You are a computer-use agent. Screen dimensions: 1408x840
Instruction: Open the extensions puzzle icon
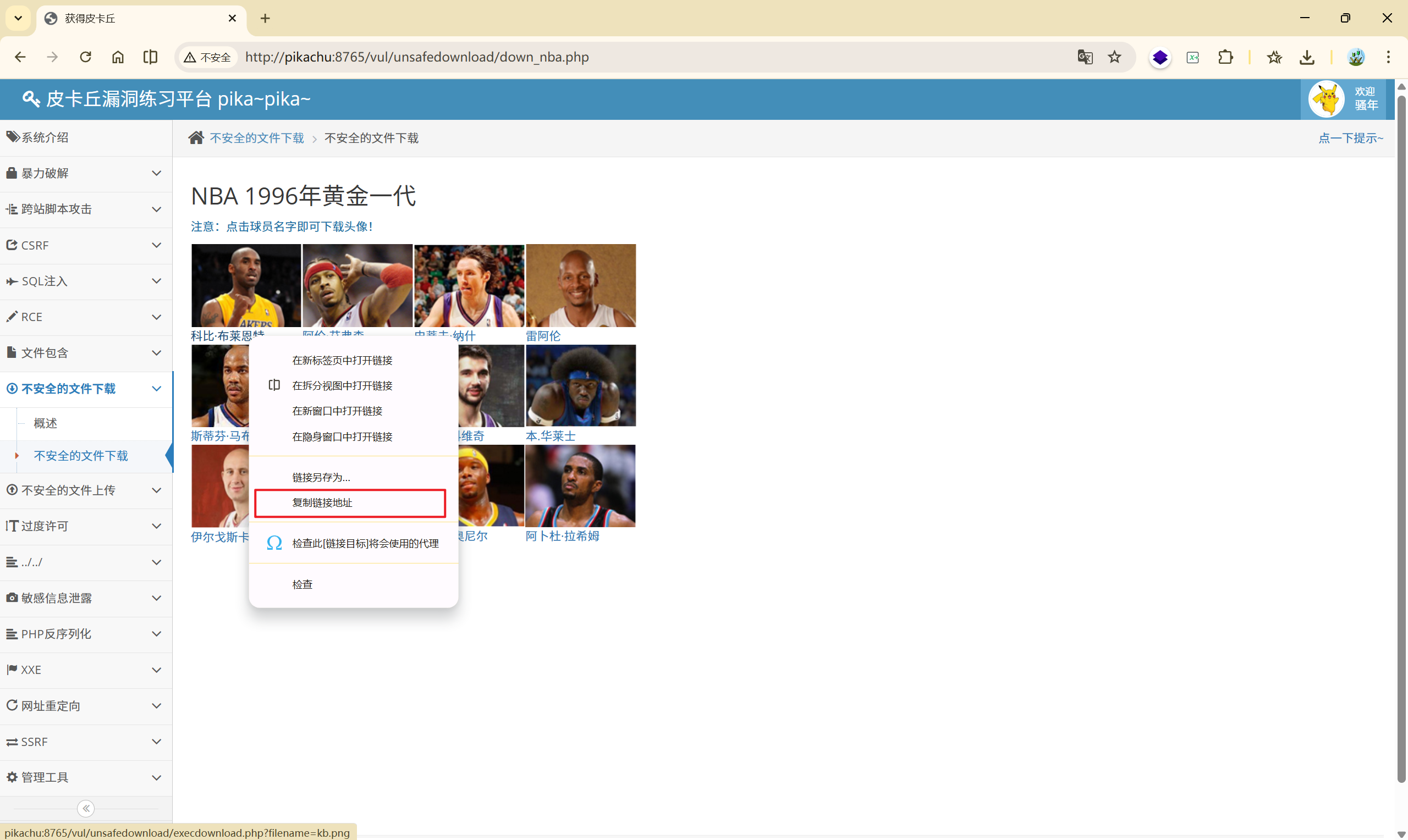(x=1225, y=57)
